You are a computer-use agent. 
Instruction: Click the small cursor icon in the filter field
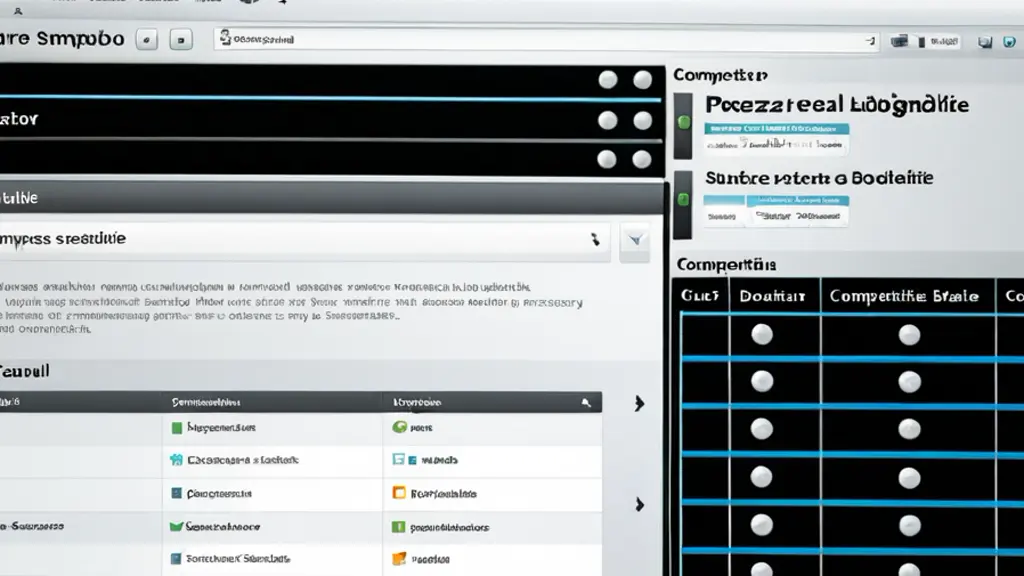pyautogui.click(x=595, y=239)
